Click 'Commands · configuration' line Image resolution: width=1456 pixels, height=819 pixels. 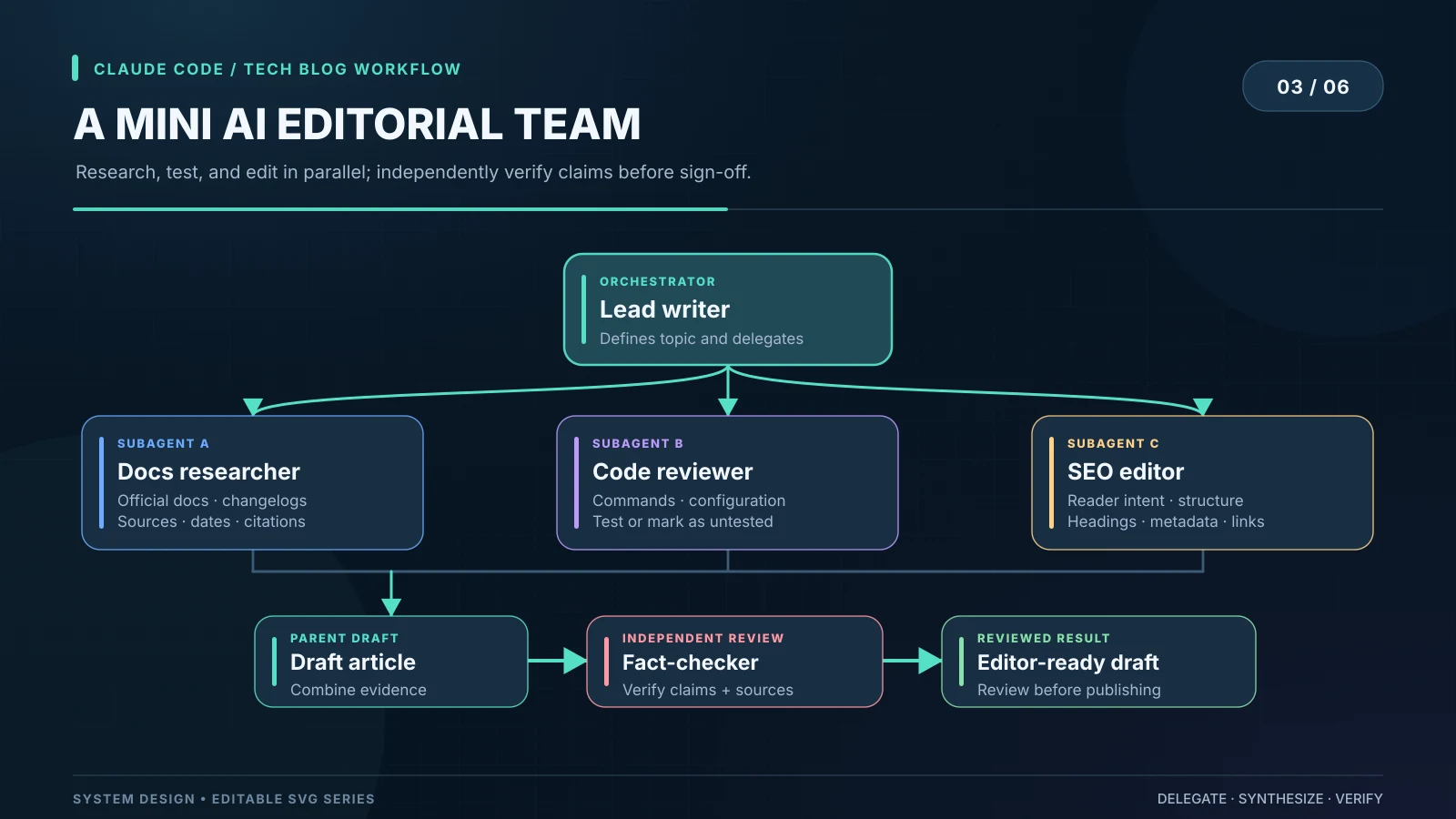(x=689, y=500)
